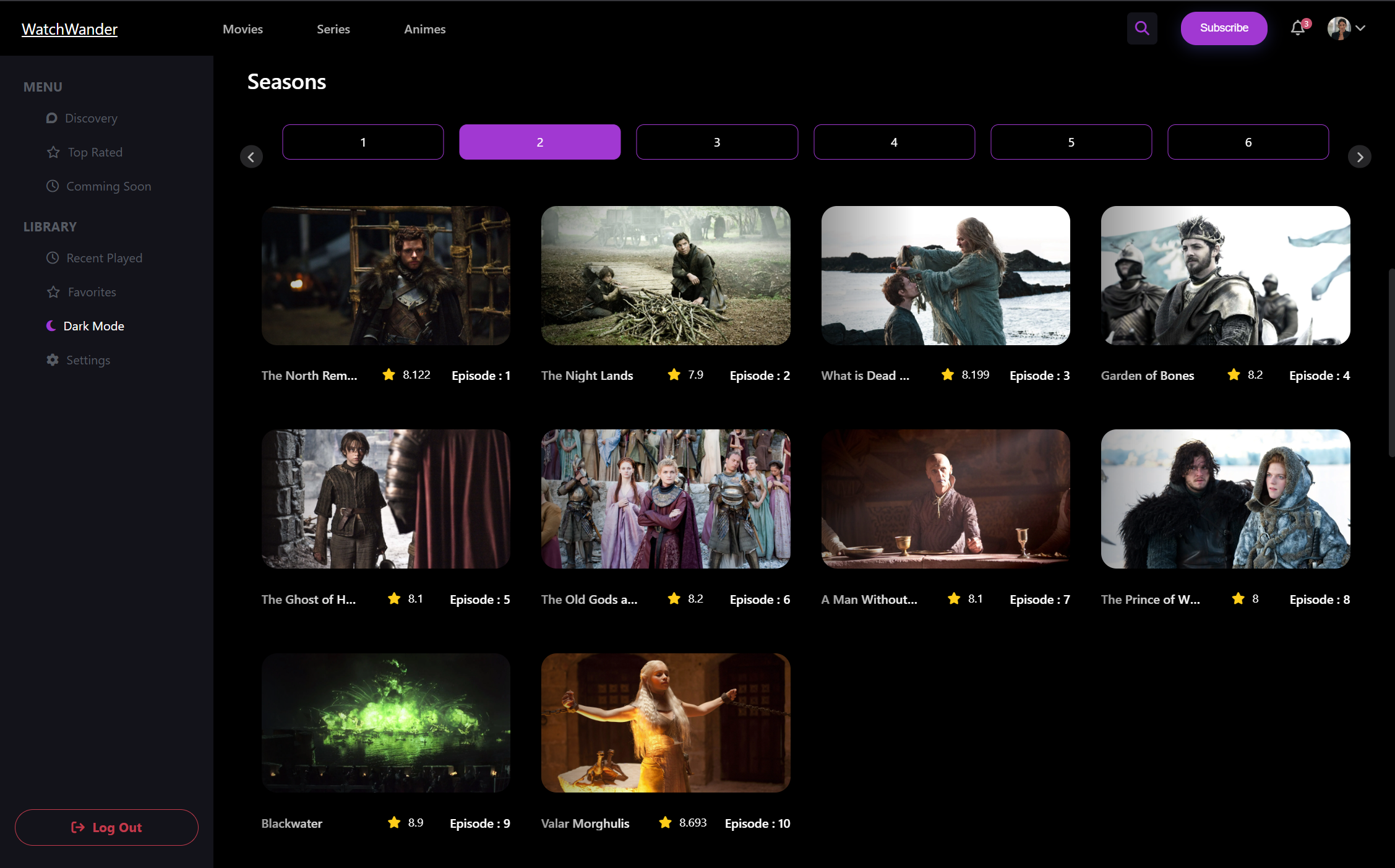Click the Favorites star icon
The height and width of the screenshot is (868, 1395).
53,292
